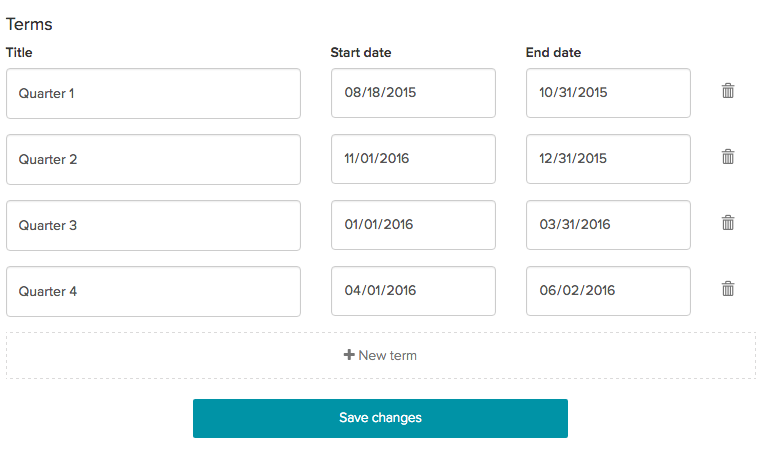767x458 pixels.
Task: Select the 01/01/2016 start date field
Action: click(413, 225)
